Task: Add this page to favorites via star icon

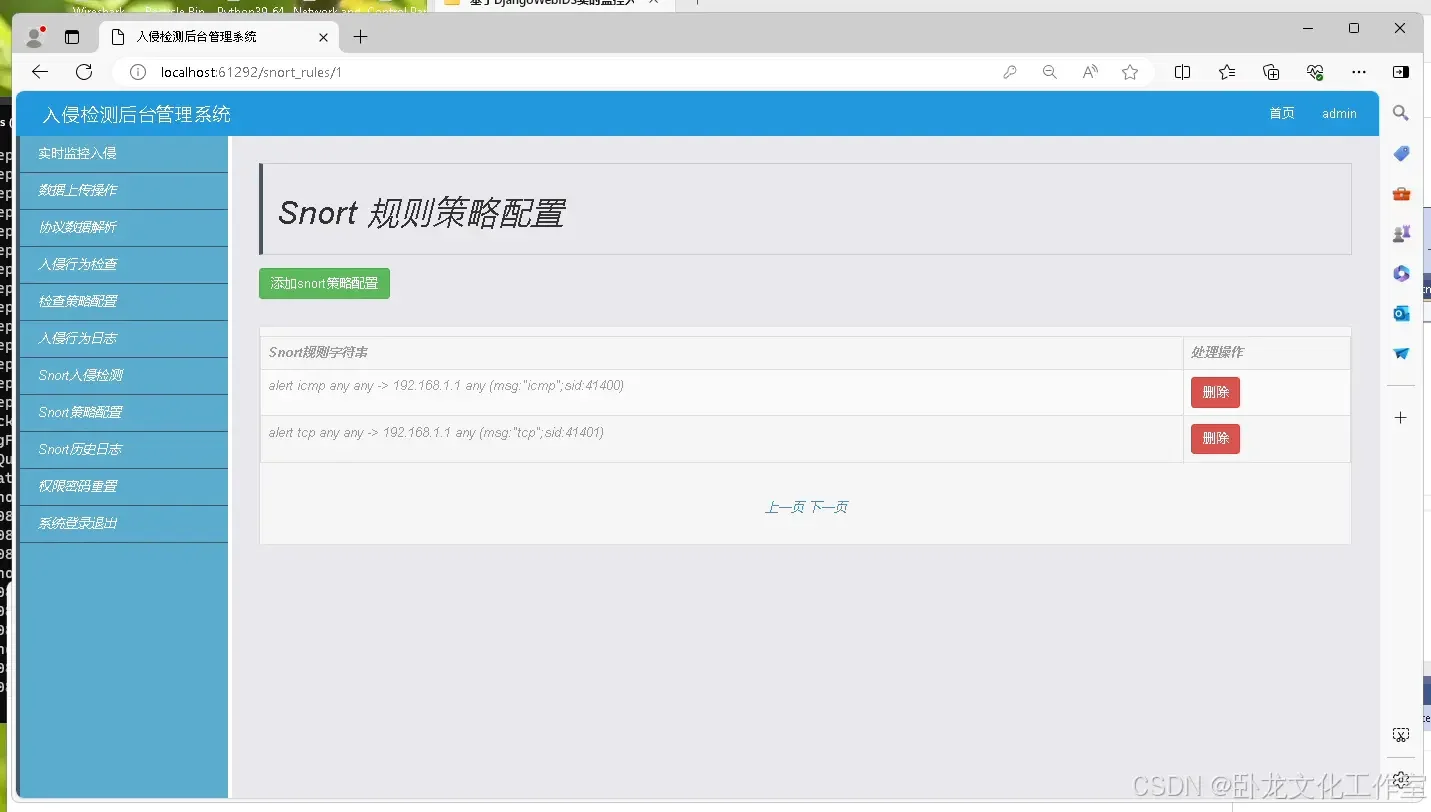Action: pyautogui.click(x=1130, y=72)
